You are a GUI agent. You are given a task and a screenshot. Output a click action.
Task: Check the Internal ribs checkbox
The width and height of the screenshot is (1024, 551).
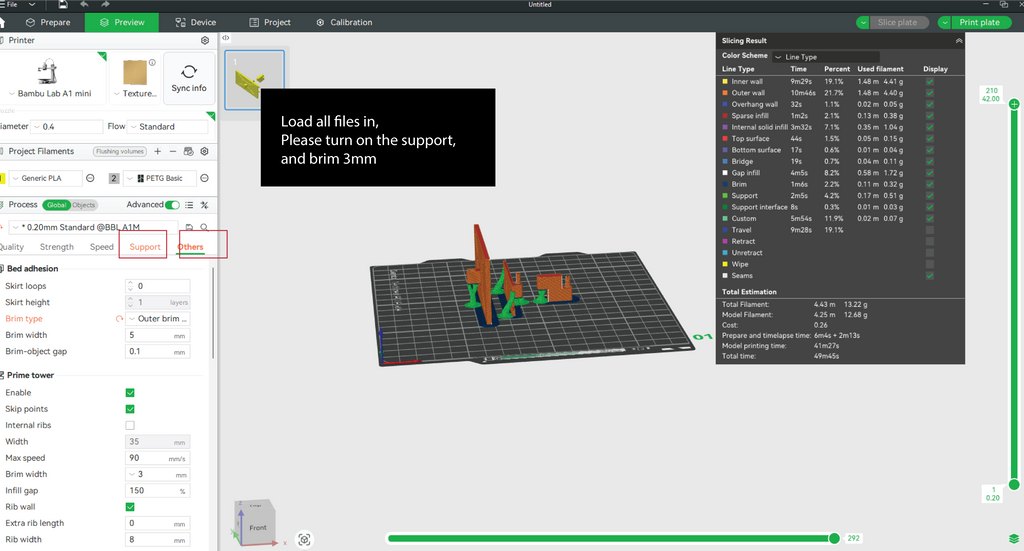[130, 425]
